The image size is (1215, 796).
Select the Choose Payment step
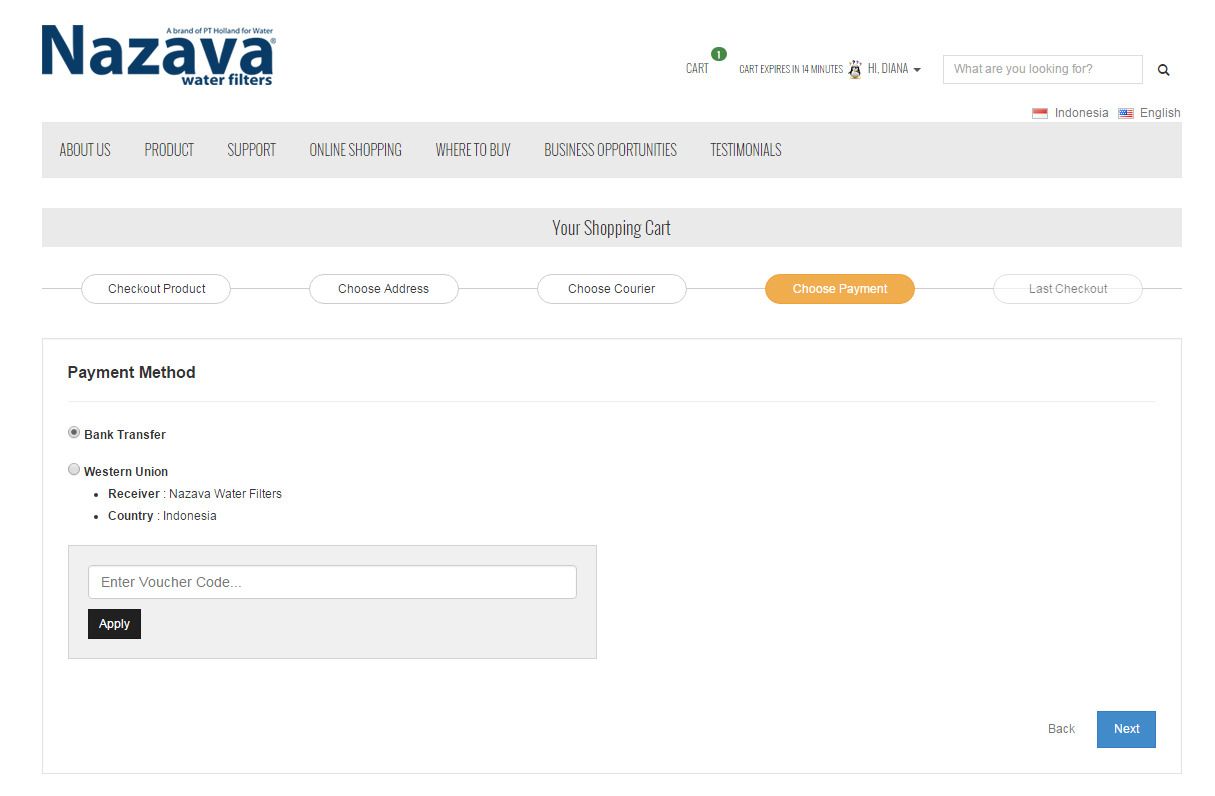[x=840, y=289]
